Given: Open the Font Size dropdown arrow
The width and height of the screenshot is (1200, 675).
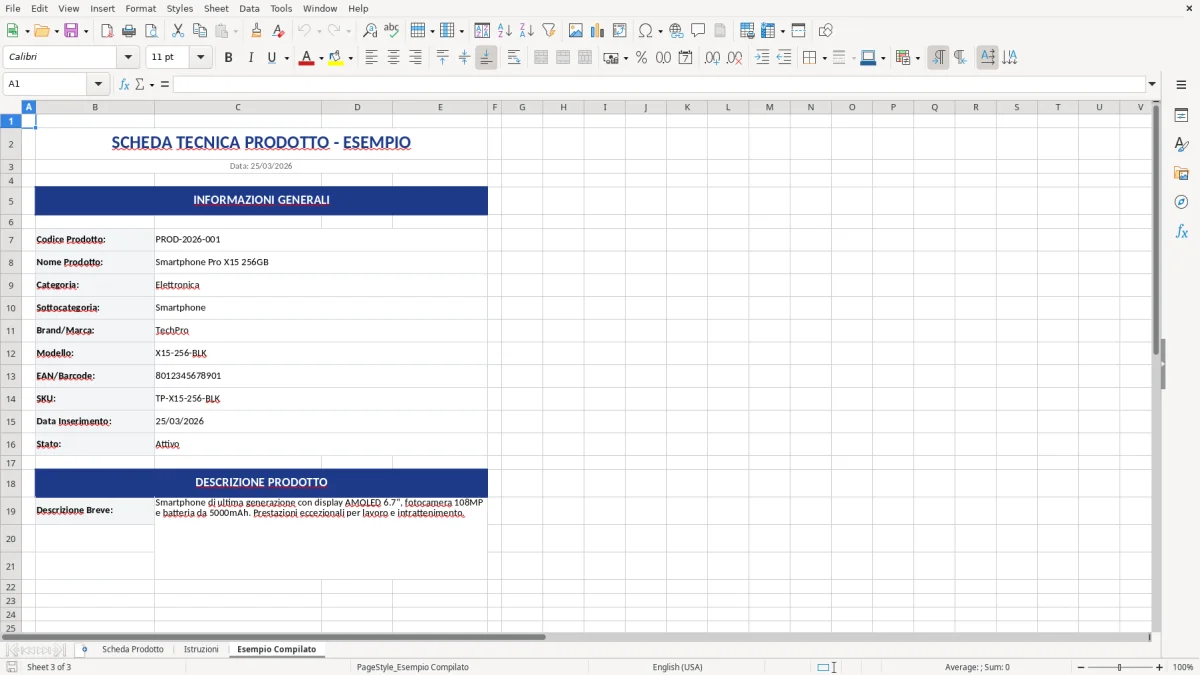Looking at the screenshot, I should pyautogui.click(x=201, y=58).
